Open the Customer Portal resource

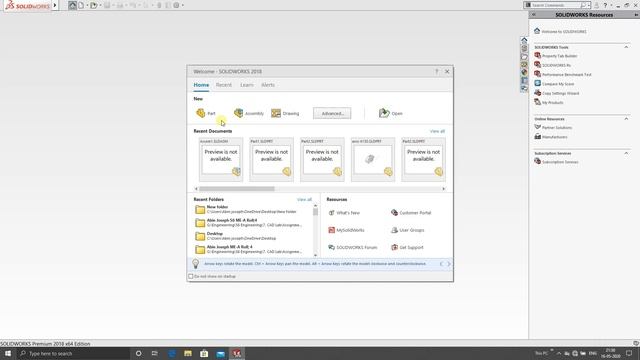click(x=411, y=213)
